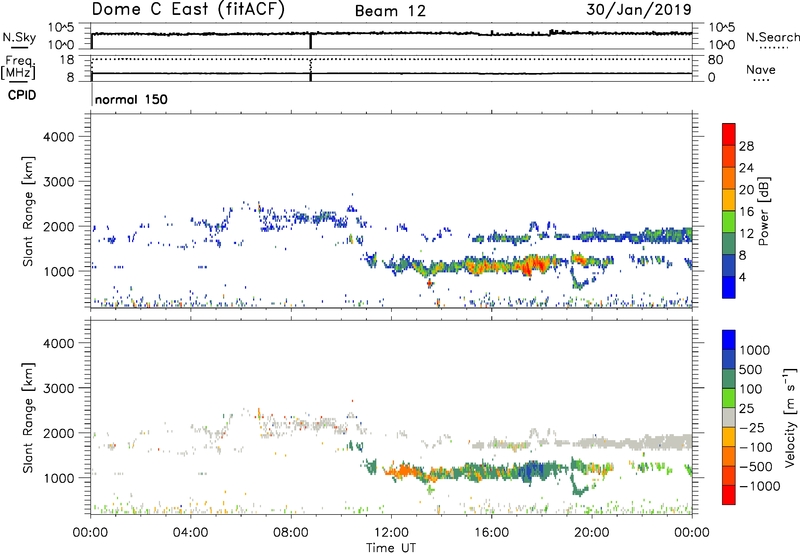Screen dimensions: 800x554
Task: Click the gray velocity band near 22:00 UT
Action: coord(642,442)
